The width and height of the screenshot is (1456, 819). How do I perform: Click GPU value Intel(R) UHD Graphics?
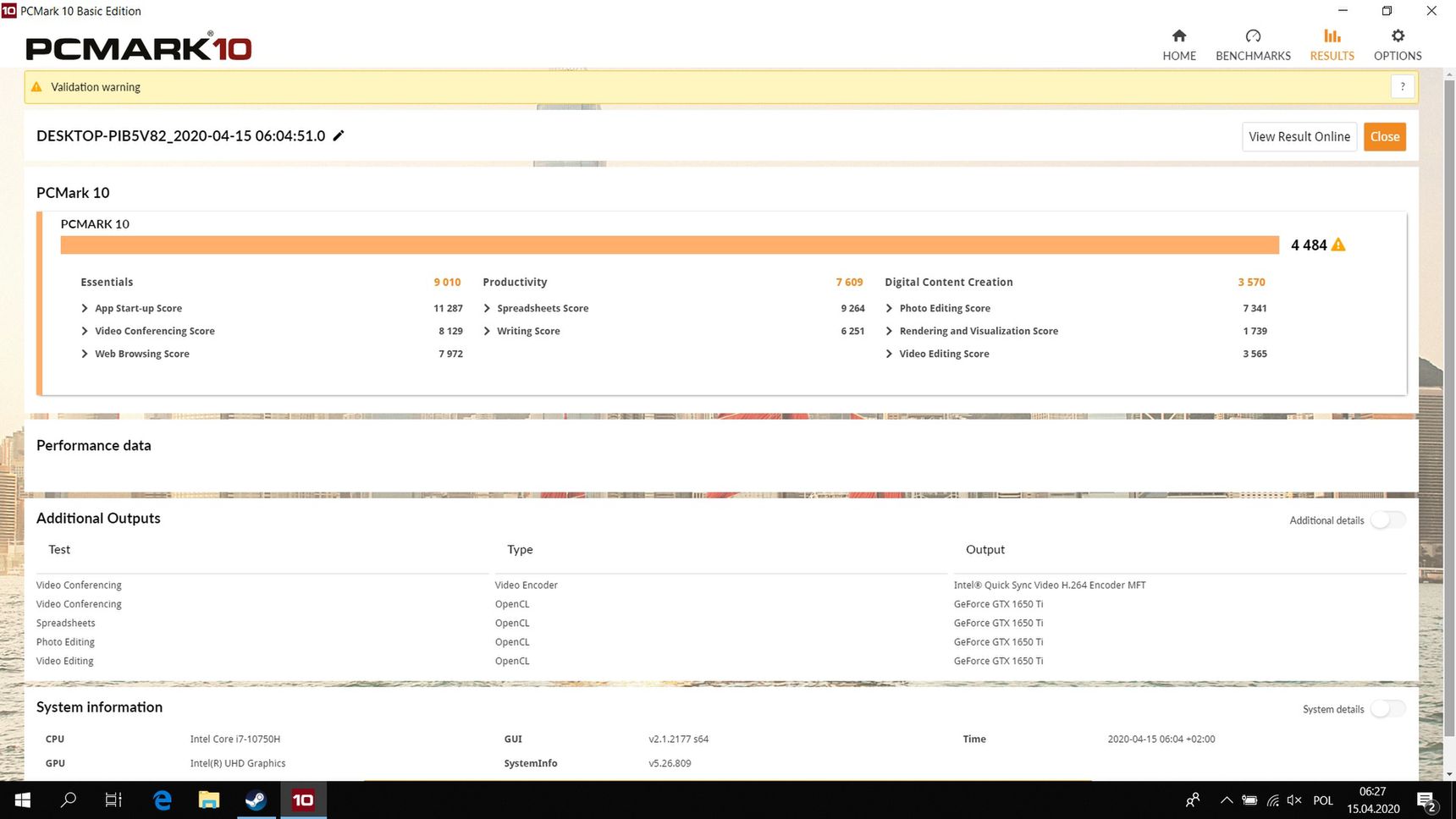point(238,763)
